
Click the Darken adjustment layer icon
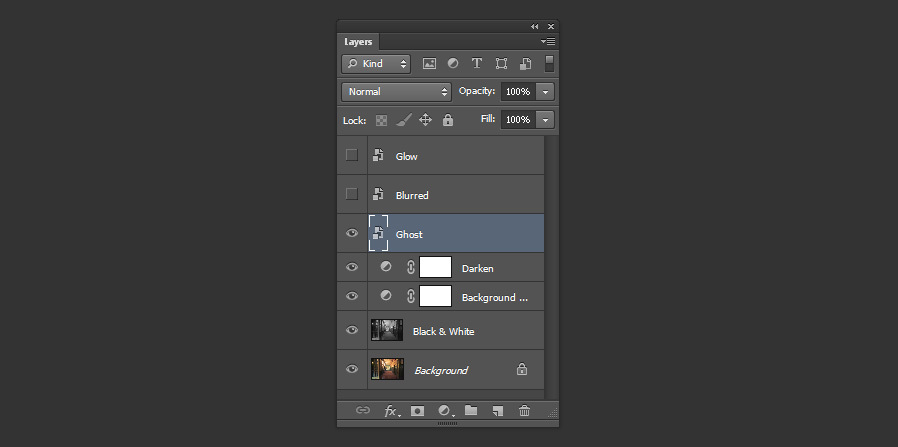click(386, 267)
